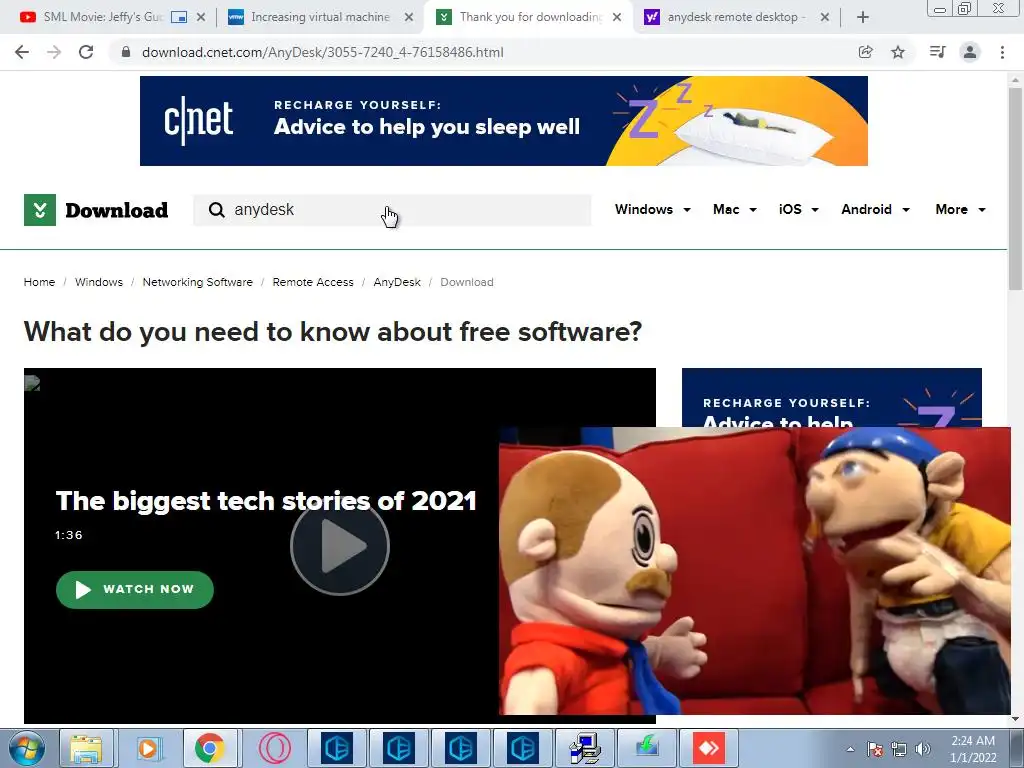The width and height of the screenshot is (1024, 768).
Task: Expand the iOS dropdown menu
Action: [798, 210]
